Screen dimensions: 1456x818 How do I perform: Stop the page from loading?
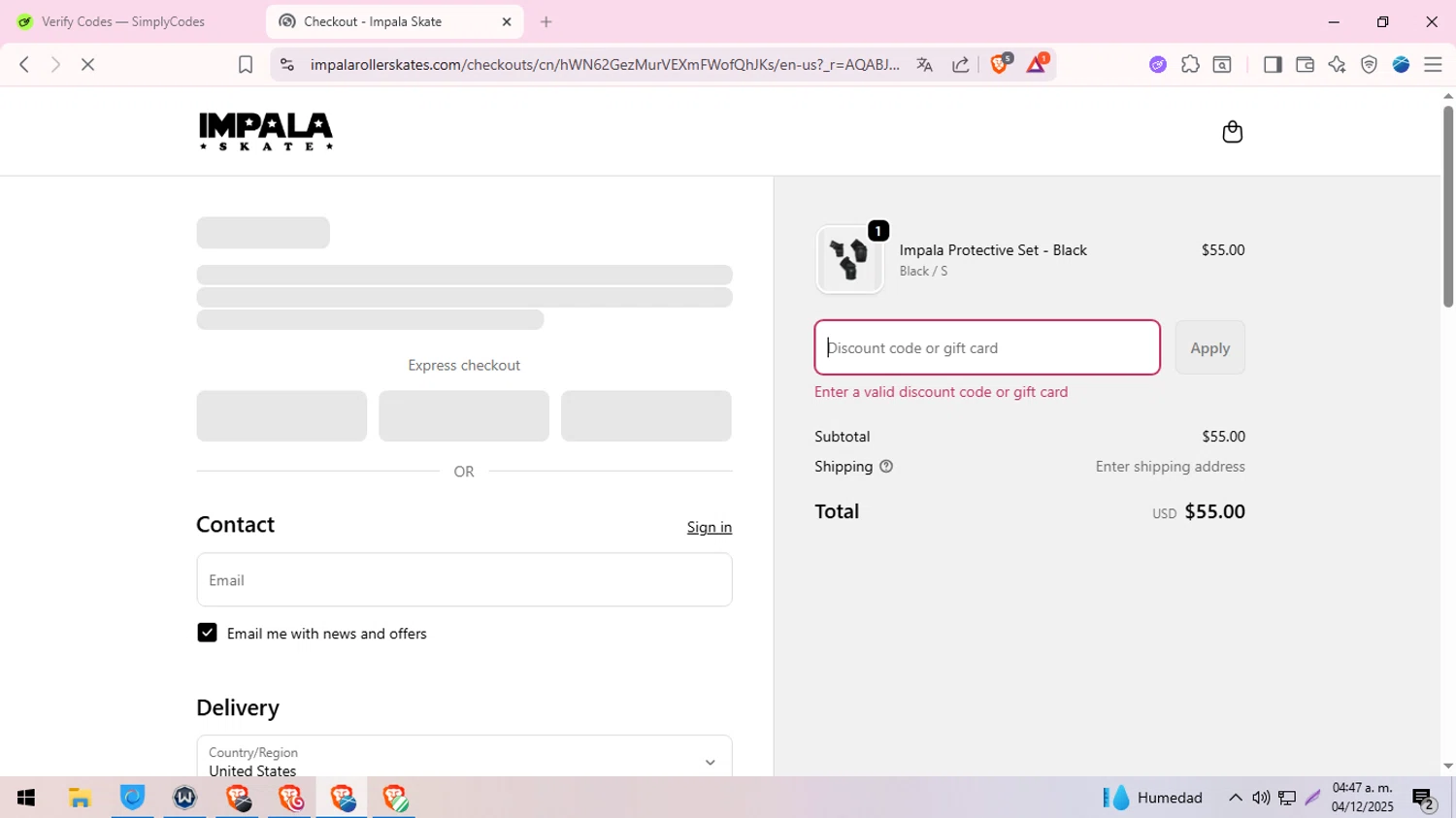(87, 64)
